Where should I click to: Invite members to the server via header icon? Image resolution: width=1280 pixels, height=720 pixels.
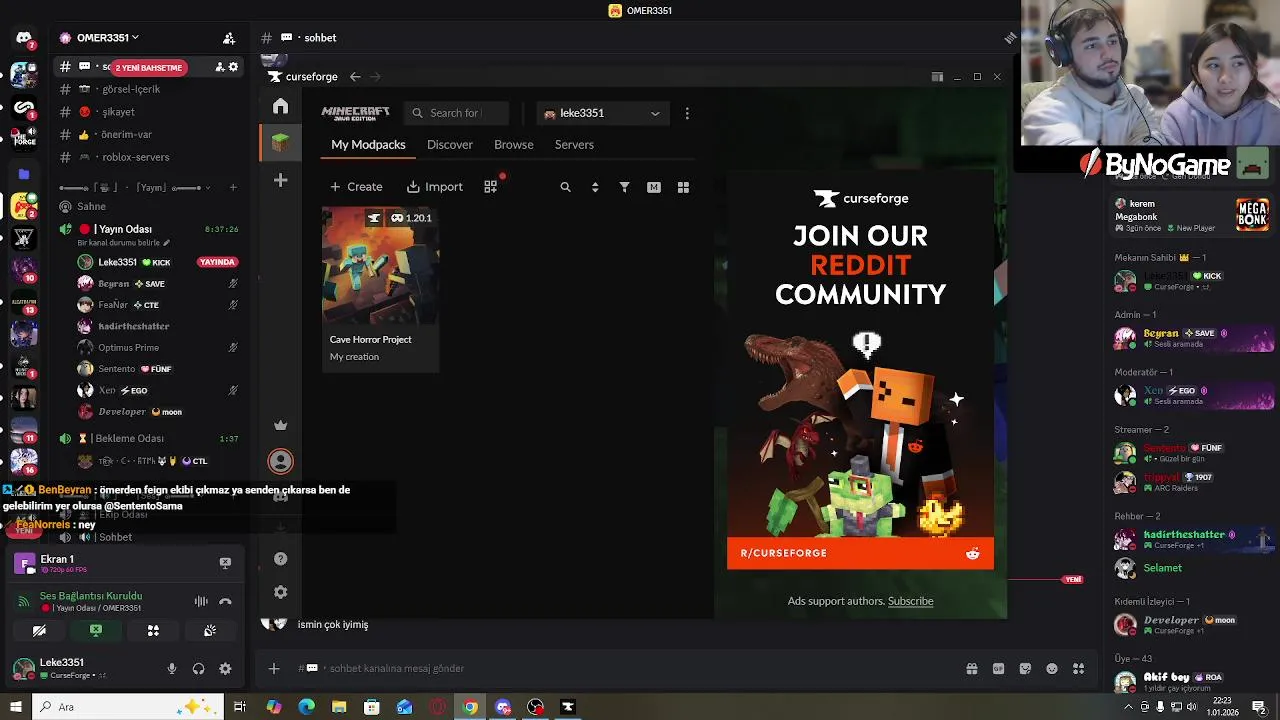coord(229,38)
